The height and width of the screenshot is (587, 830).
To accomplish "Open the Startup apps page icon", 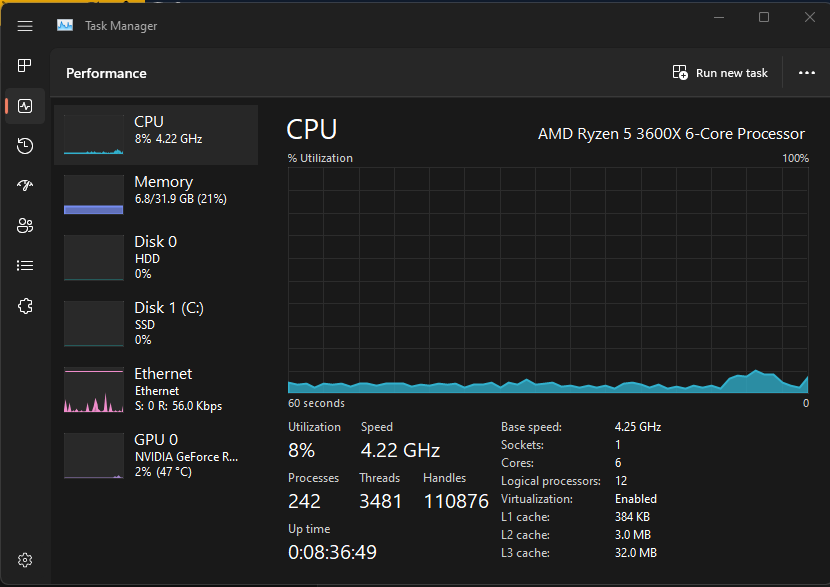I will (25, 186).
